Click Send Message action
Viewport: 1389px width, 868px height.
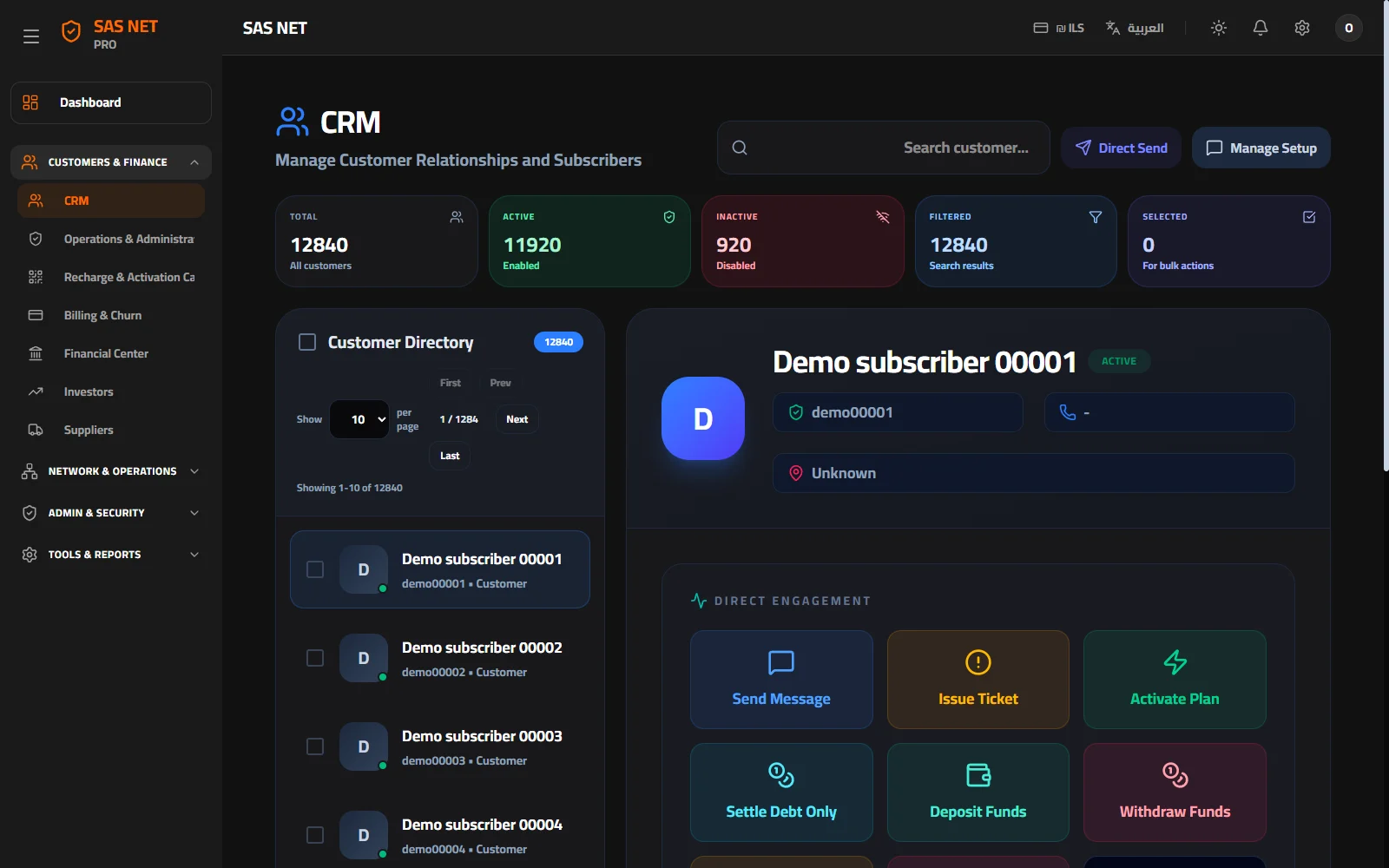click(781, 680)
